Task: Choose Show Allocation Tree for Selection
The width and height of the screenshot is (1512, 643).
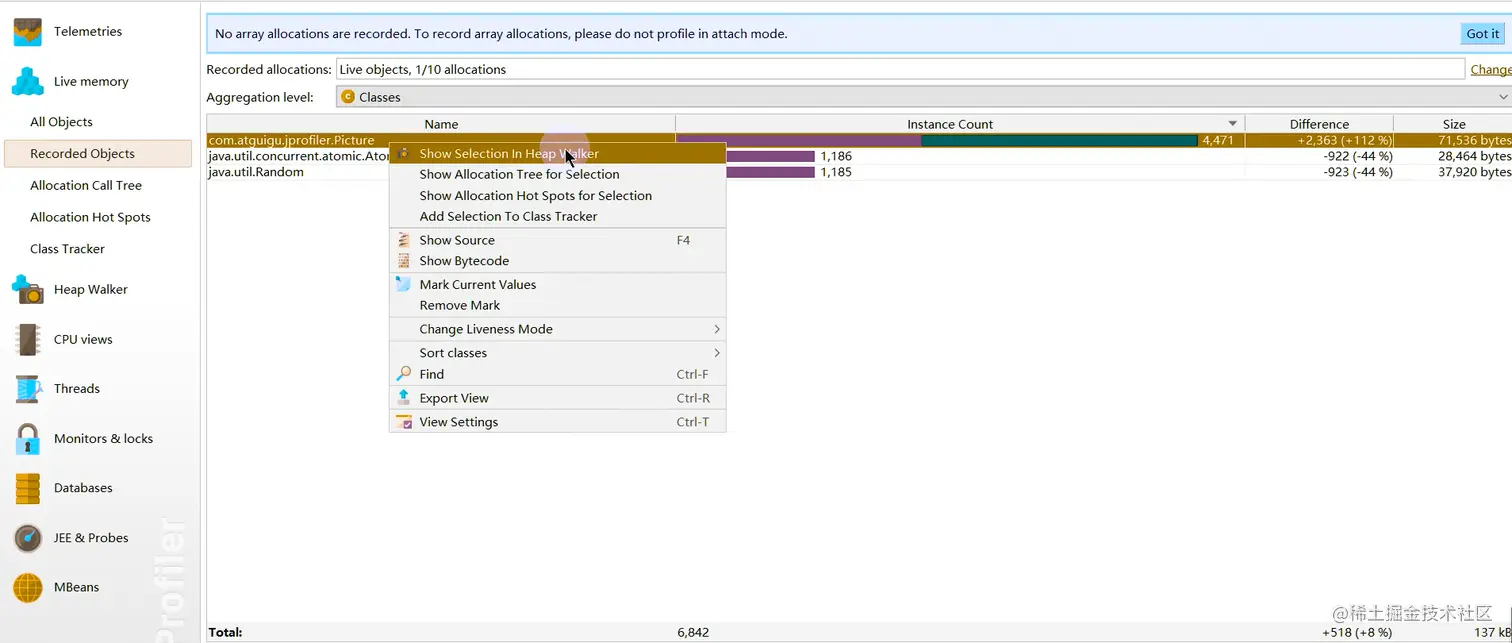Action: coord(557,174)
